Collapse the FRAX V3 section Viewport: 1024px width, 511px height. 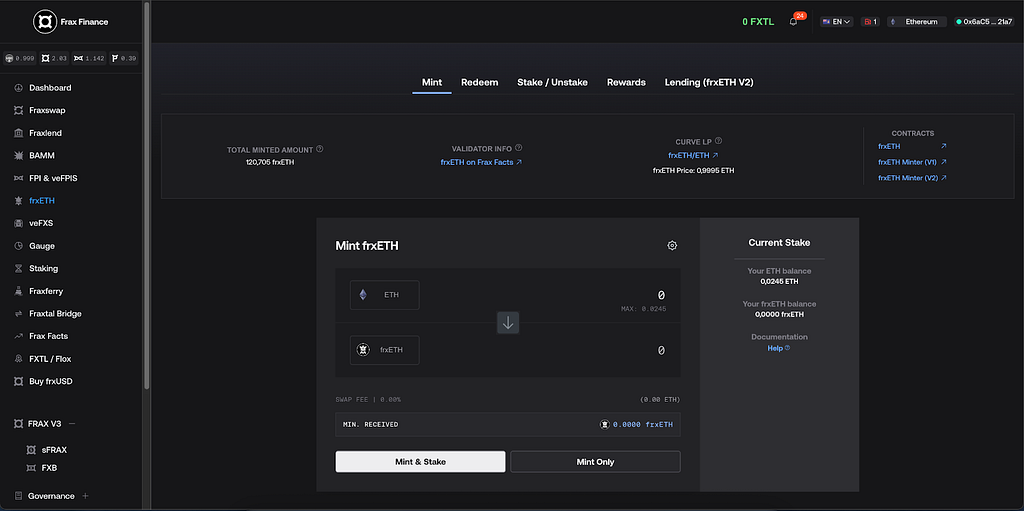pyautogui.click(x=72, y=423)
